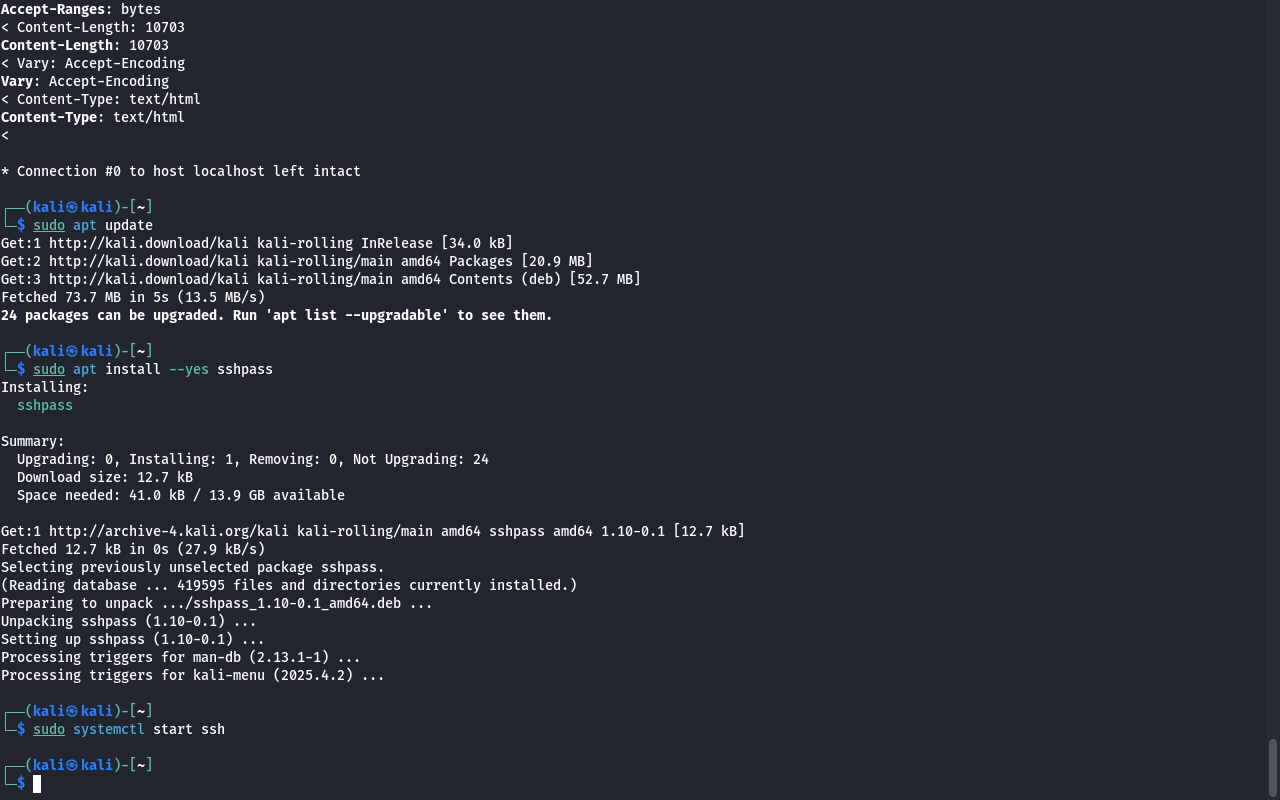This screenshot has width=1280, height=800.
Task: Click the bold 'Content-Type' header label
Action: pyautogui.click(x=52, y=117)
